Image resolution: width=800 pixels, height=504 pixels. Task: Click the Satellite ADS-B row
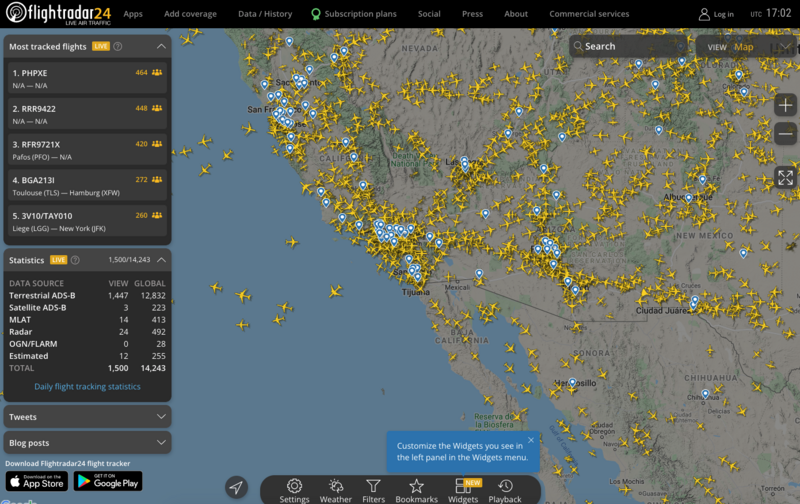pyautogui.click(x=87, y=308)
